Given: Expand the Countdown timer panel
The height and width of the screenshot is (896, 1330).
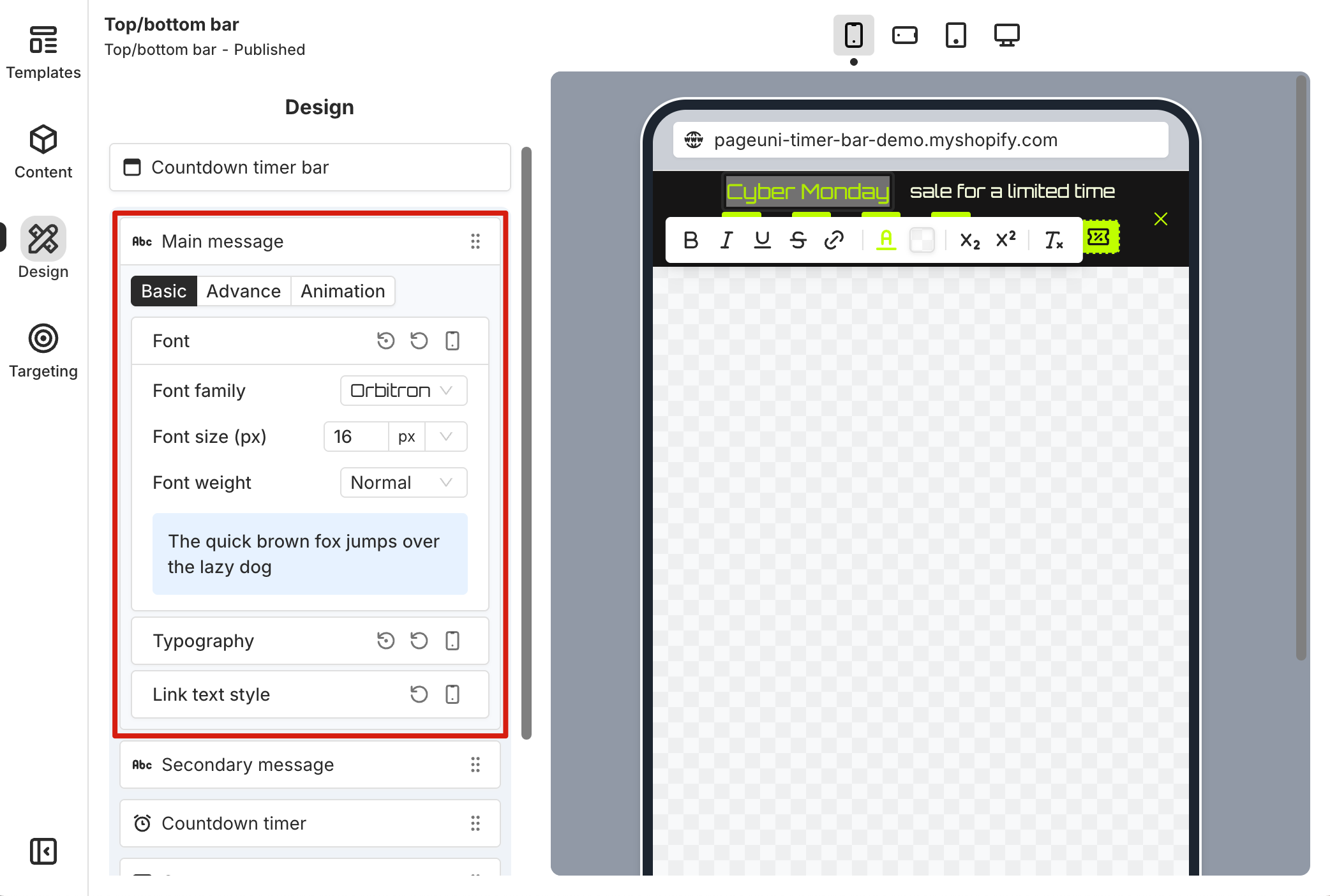Looking at the screenshot, I should click(x=310, y=823).
